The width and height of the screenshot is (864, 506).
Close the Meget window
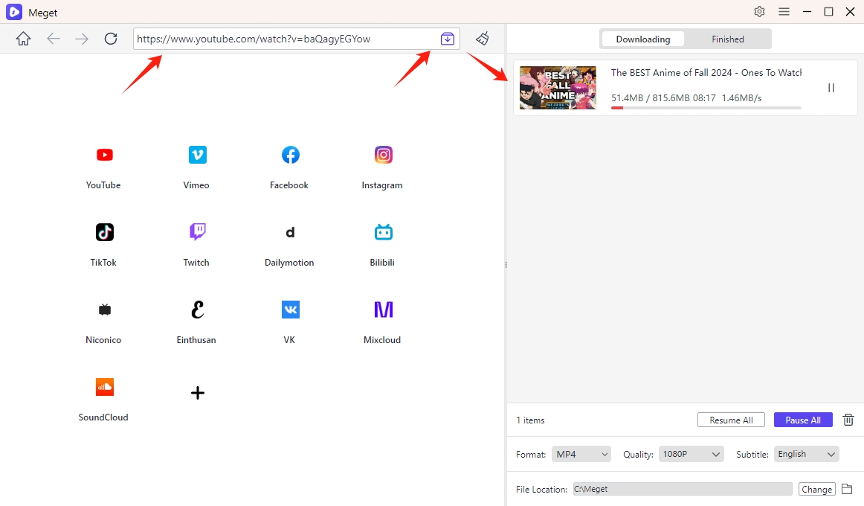point(850,12)
